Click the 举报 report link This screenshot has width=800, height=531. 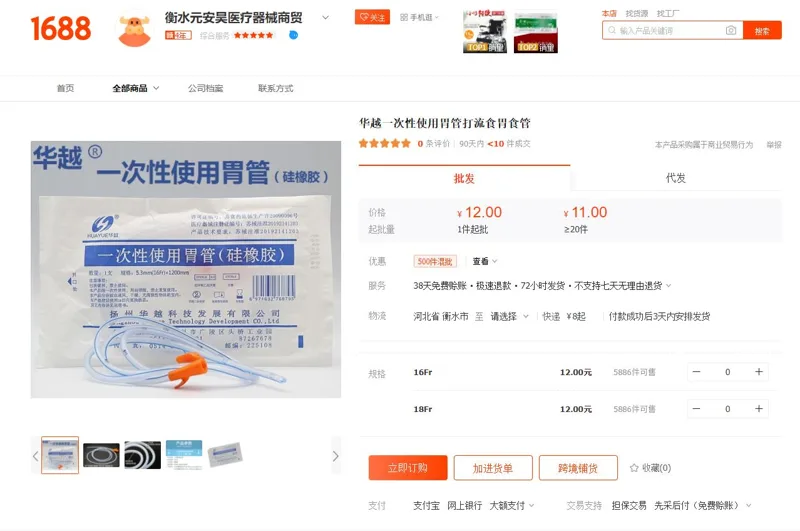pyautogui.click(x=773, y=145)
